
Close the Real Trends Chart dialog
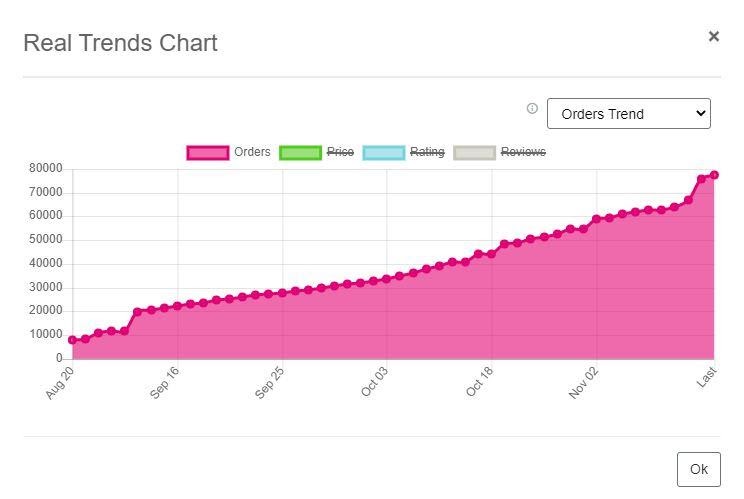pyautogui.click(x=713, y=36)
